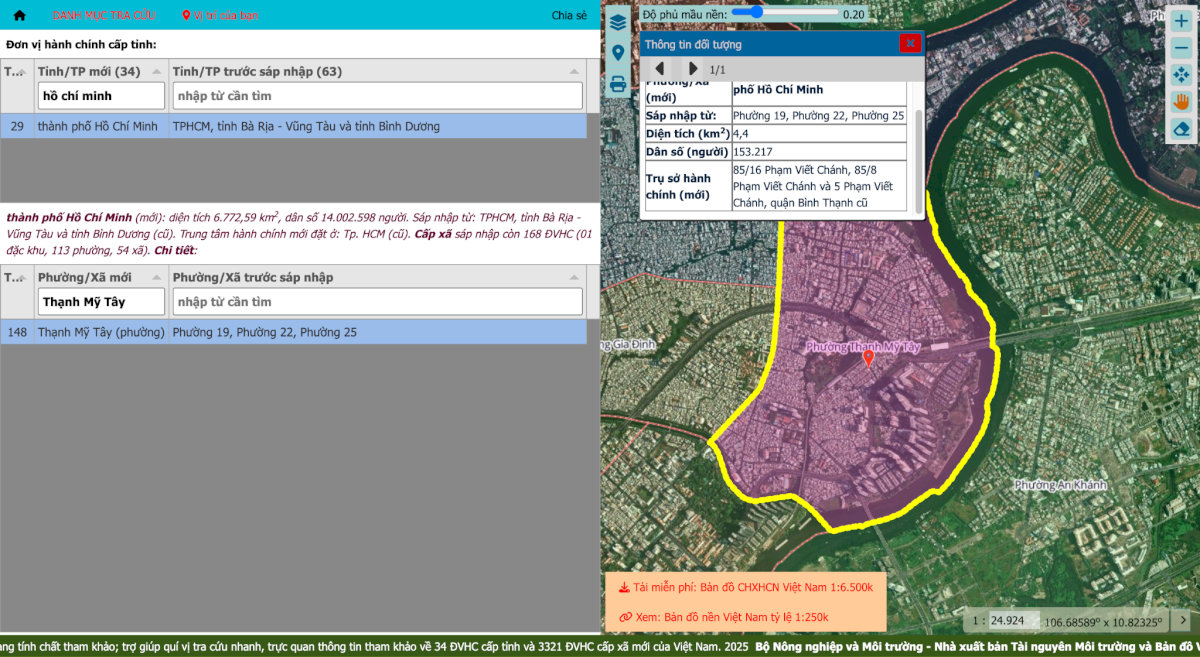
Task: Fit map to full extent
Action: (x=1181, y=75)
